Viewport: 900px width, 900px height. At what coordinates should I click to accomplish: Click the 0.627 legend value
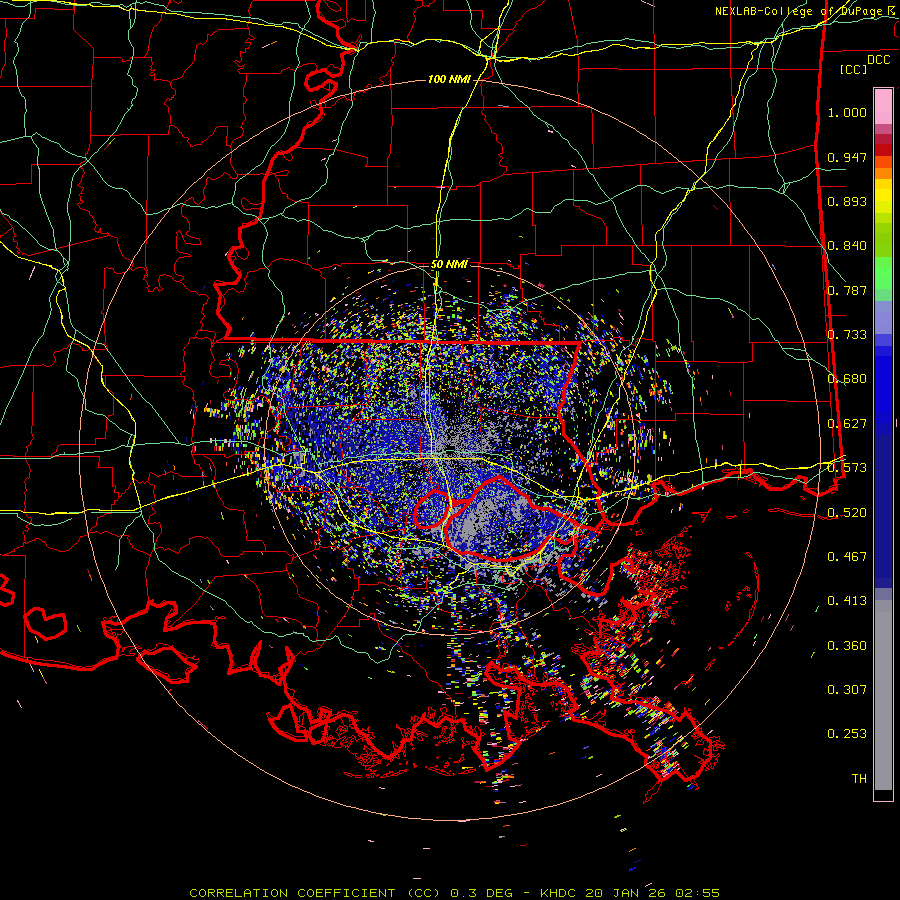(x=847, y=424)
